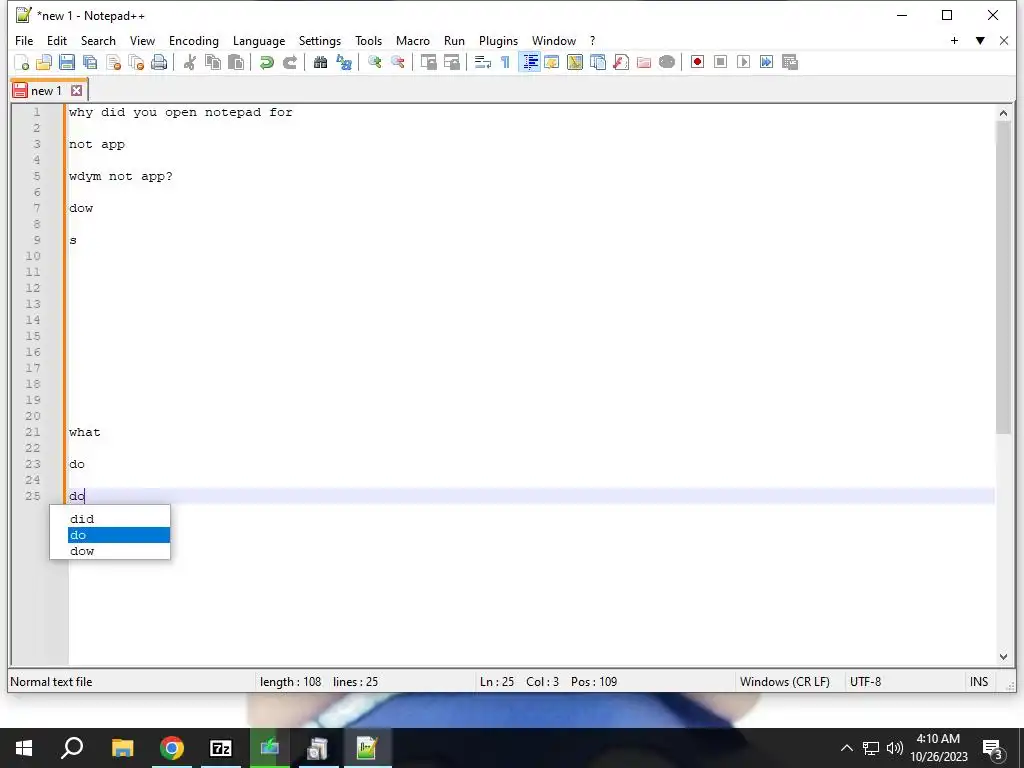This screenshot has height=768, width=1024.
Task: Show the Document Map panel
Action: pyautogui.click(x=575, y=62)
